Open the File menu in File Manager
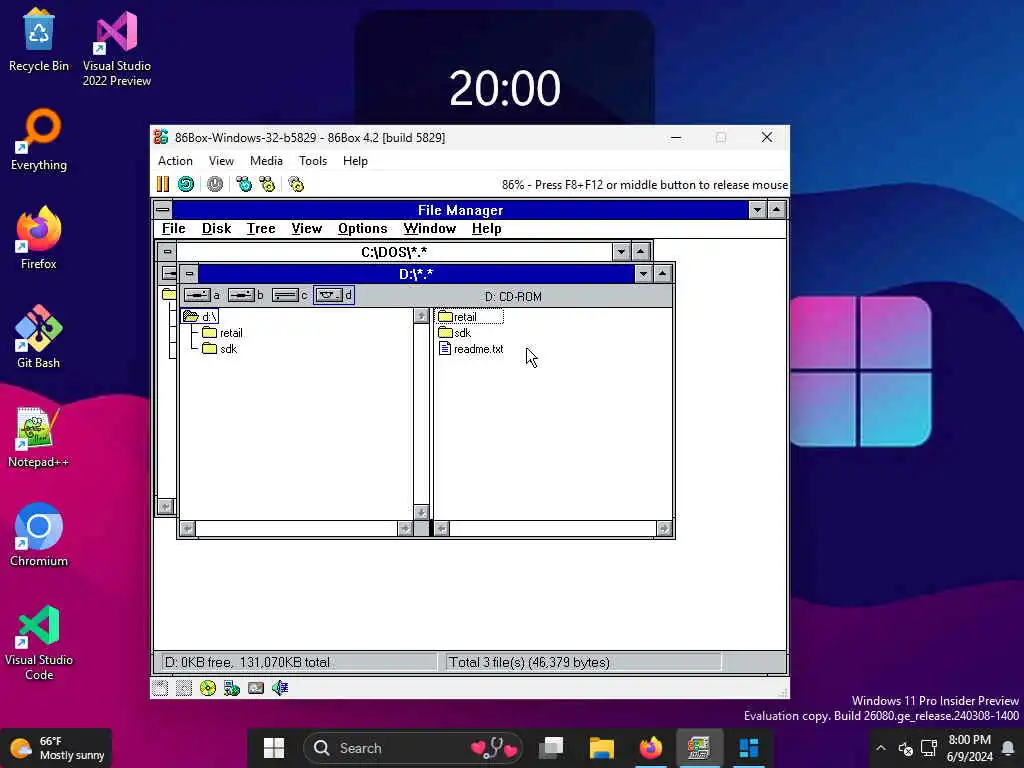 click(174, 229)
